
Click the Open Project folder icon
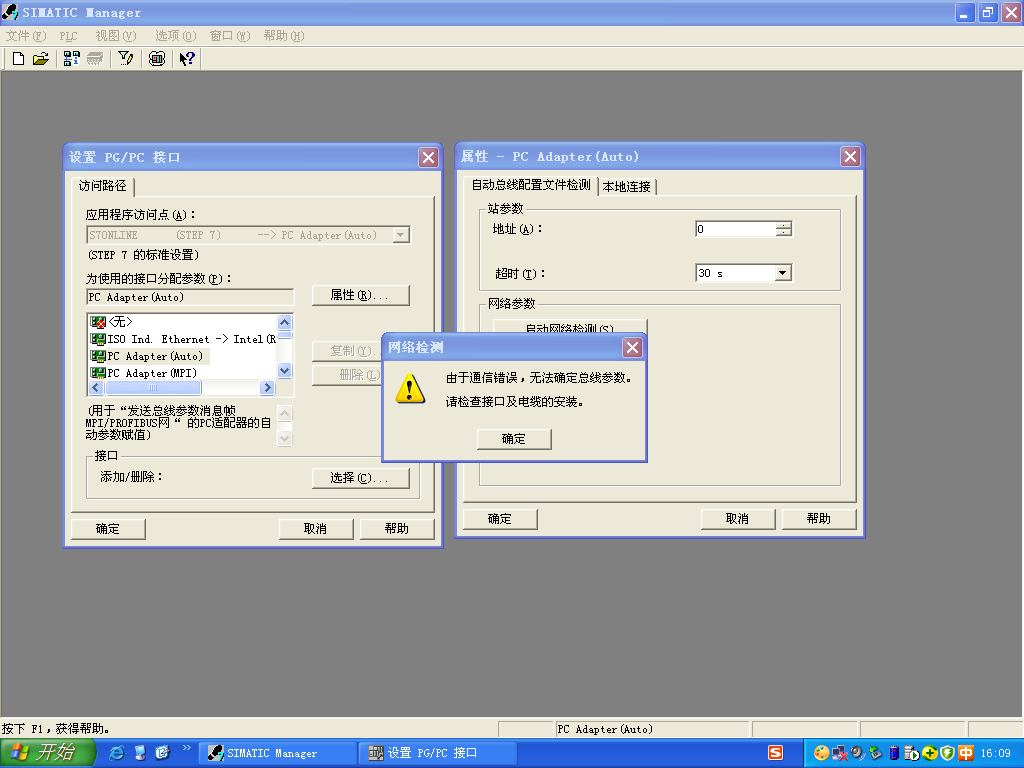click(40, 59)
